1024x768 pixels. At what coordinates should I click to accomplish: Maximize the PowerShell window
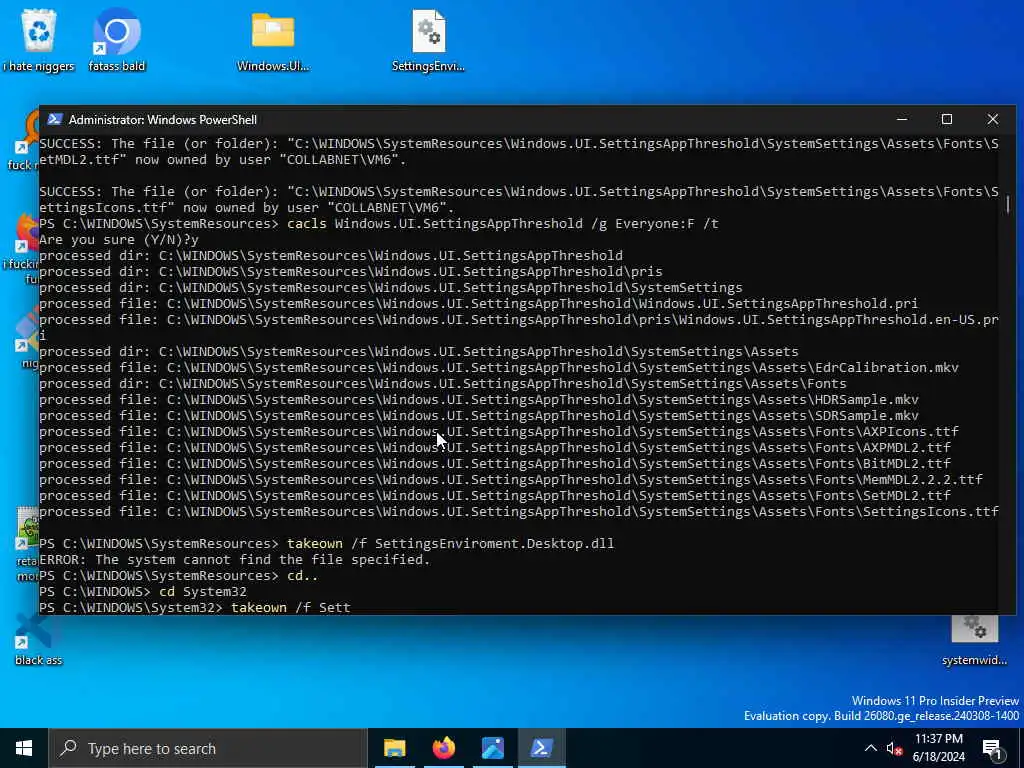pos(947,120)
